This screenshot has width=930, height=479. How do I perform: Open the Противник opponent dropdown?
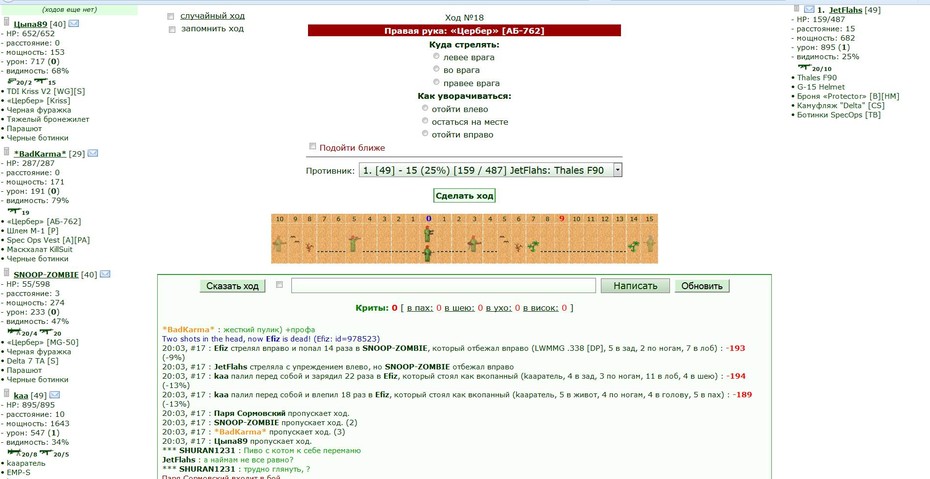(x=490, y=170)
